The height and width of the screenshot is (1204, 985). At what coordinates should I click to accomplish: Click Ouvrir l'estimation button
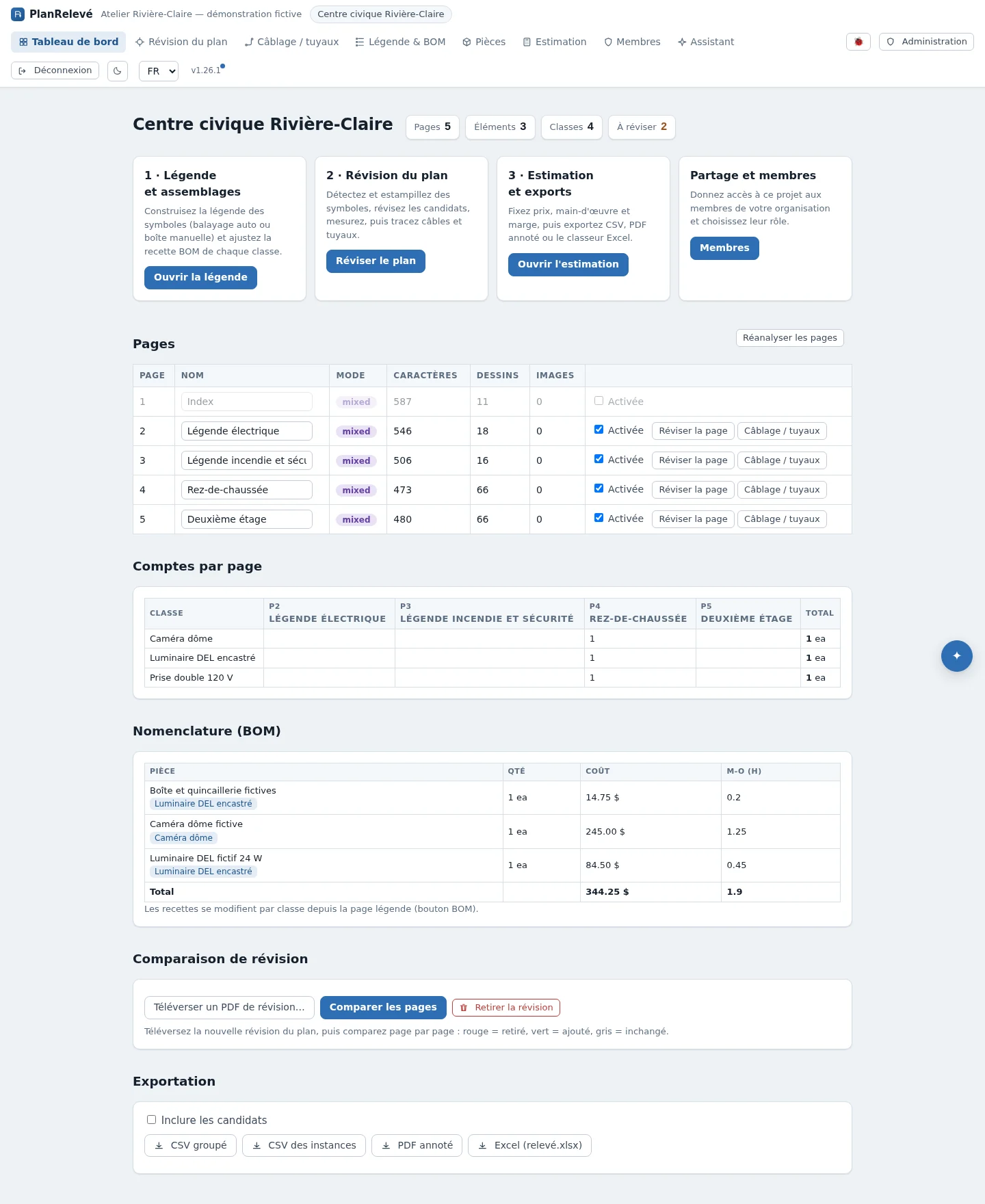568,265
